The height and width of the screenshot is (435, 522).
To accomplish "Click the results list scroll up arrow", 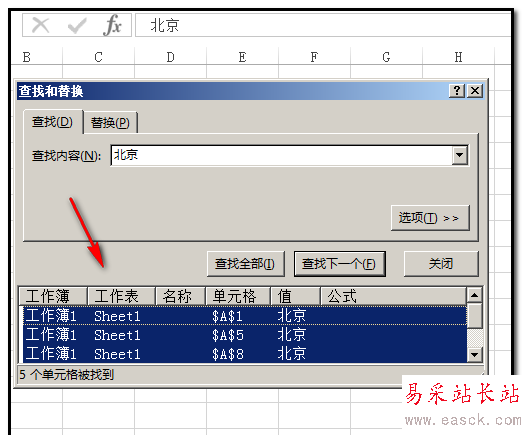I will click(474, 295).
